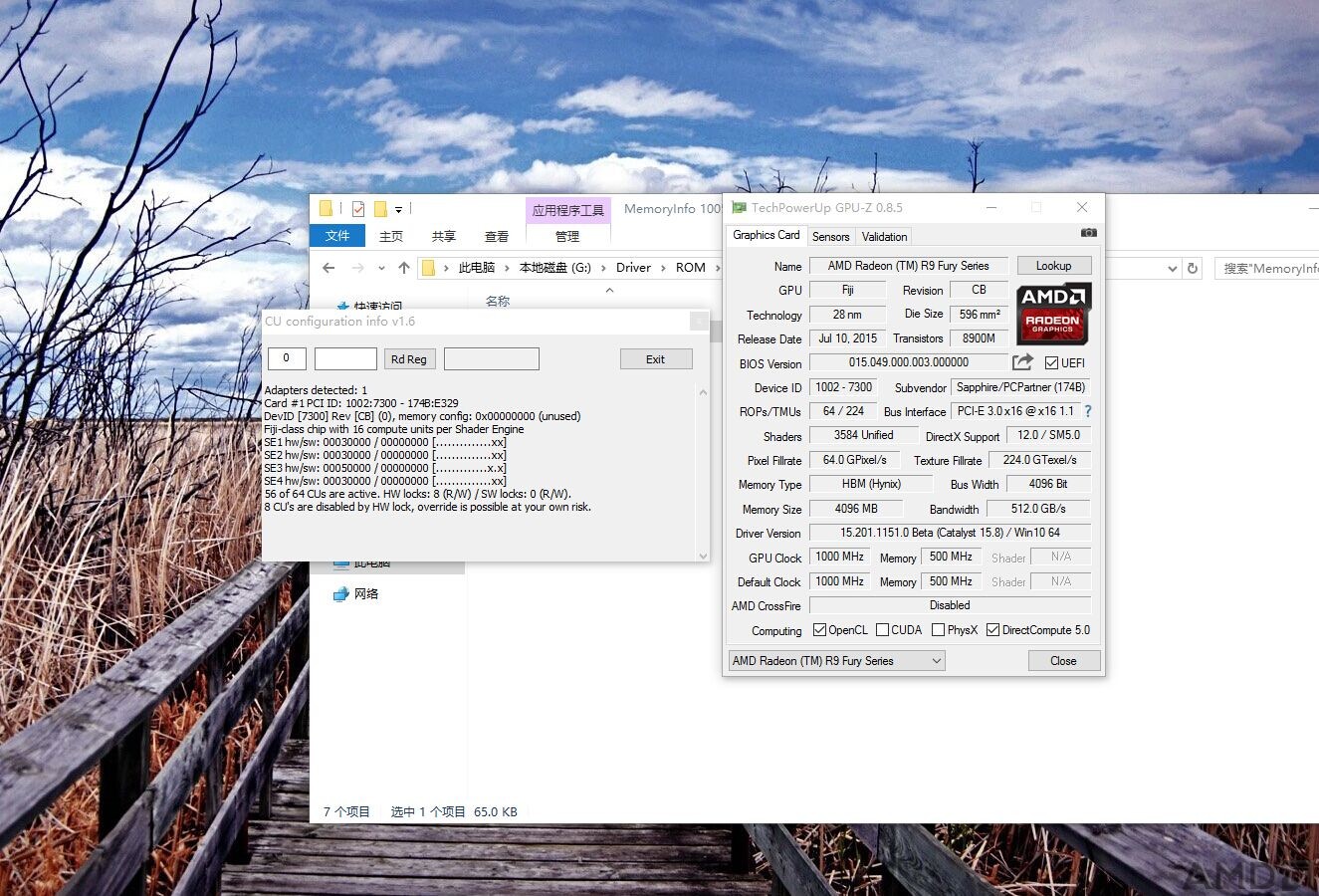The width and height of the screenshot is (1319, 896).
Task: Click the Device ID value 1002 - 7300
Action: point(843,387)
